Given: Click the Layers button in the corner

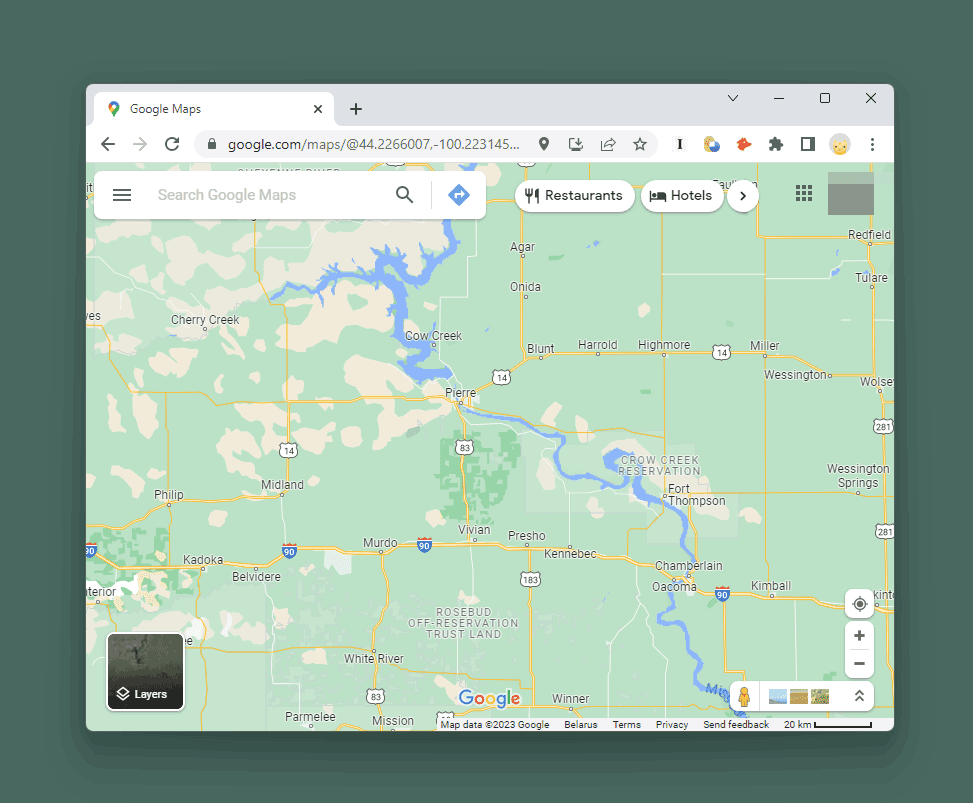Looking at the screenshot, I should pos(145,671).
